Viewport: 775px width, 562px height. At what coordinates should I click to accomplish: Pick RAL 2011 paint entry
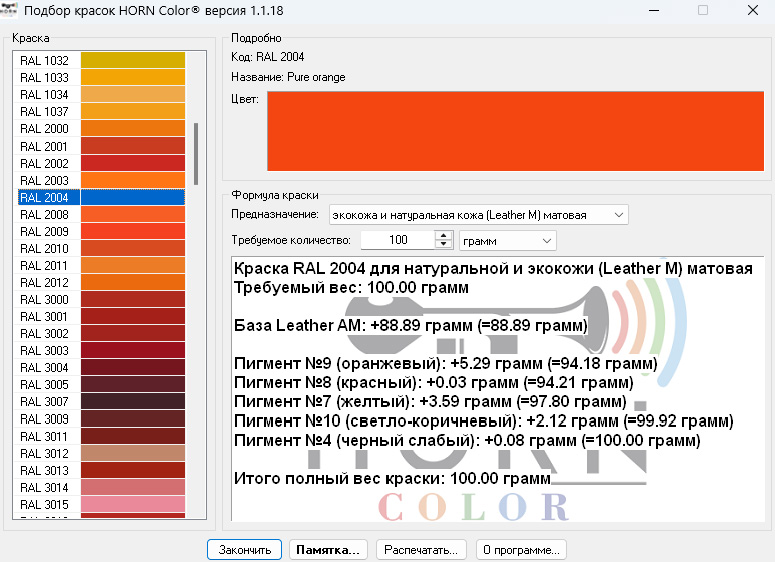coord(101,265)
